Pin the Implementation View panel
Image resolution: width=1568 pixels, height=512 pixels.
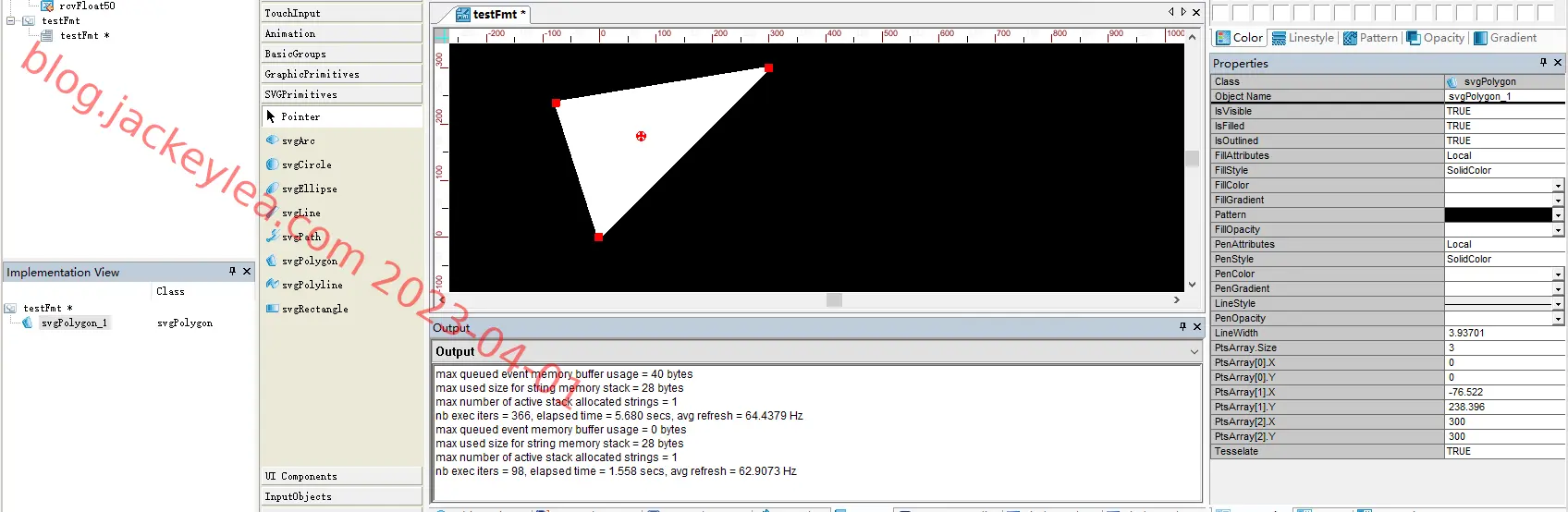point(232,271)
